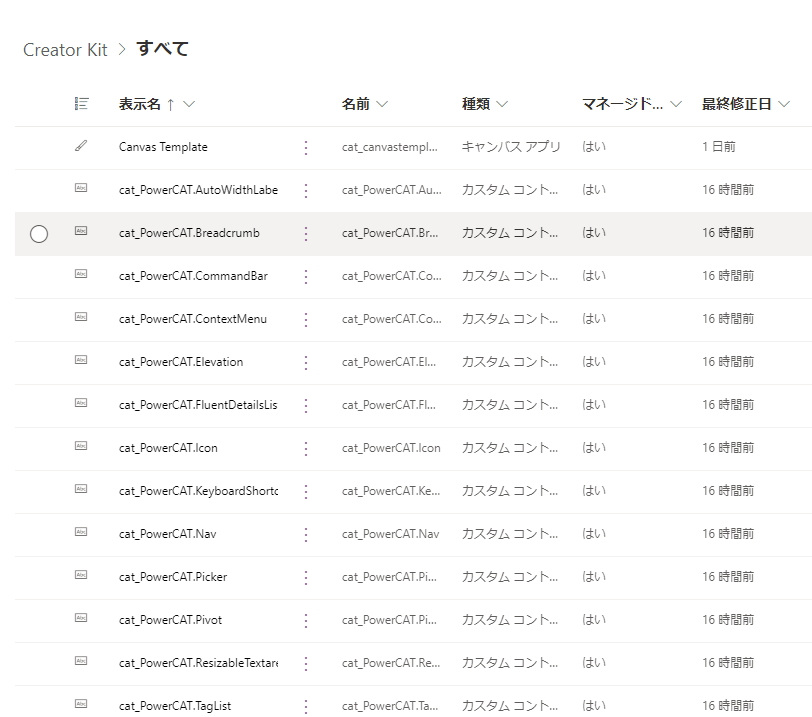Open more options for cat_PowerCAT.ResizableTextarea
Image resolution: width=812 pixels, height=717 pixels.
click(306, 663)
